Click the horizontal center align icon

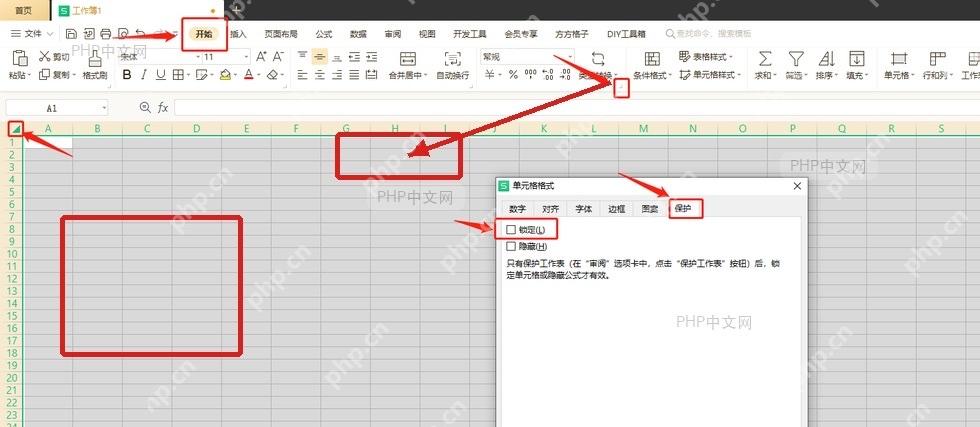tap(320, 75)
